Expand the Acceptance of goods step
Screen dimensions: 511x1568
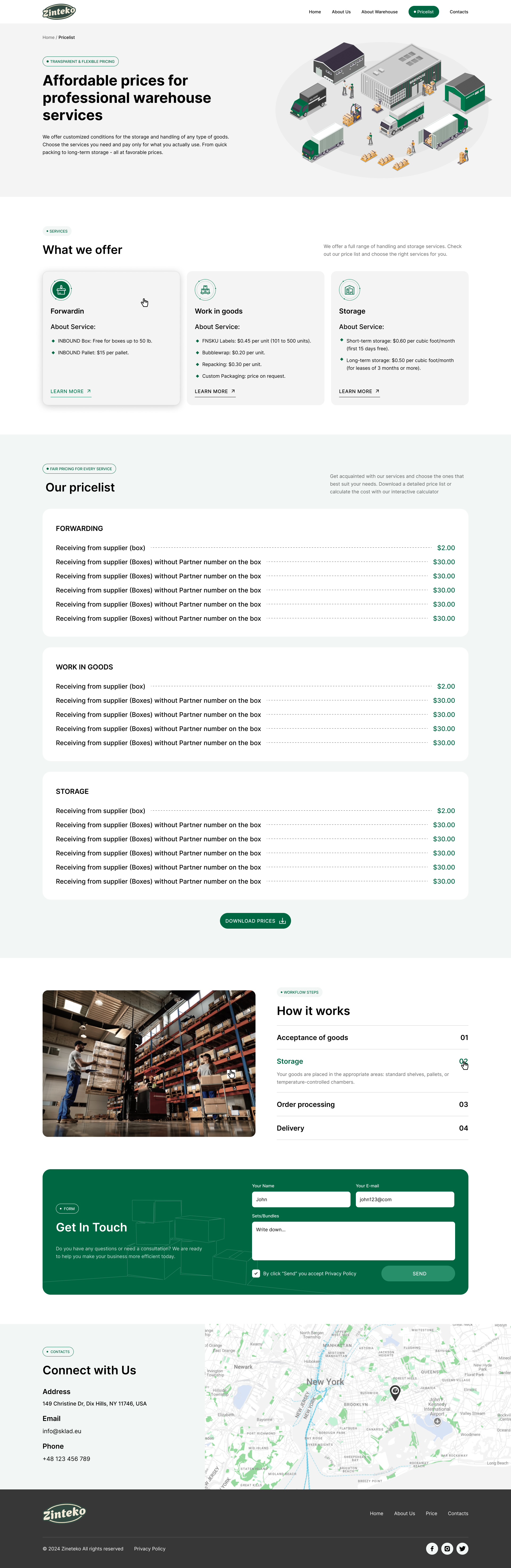click(x=372, y=1038)
